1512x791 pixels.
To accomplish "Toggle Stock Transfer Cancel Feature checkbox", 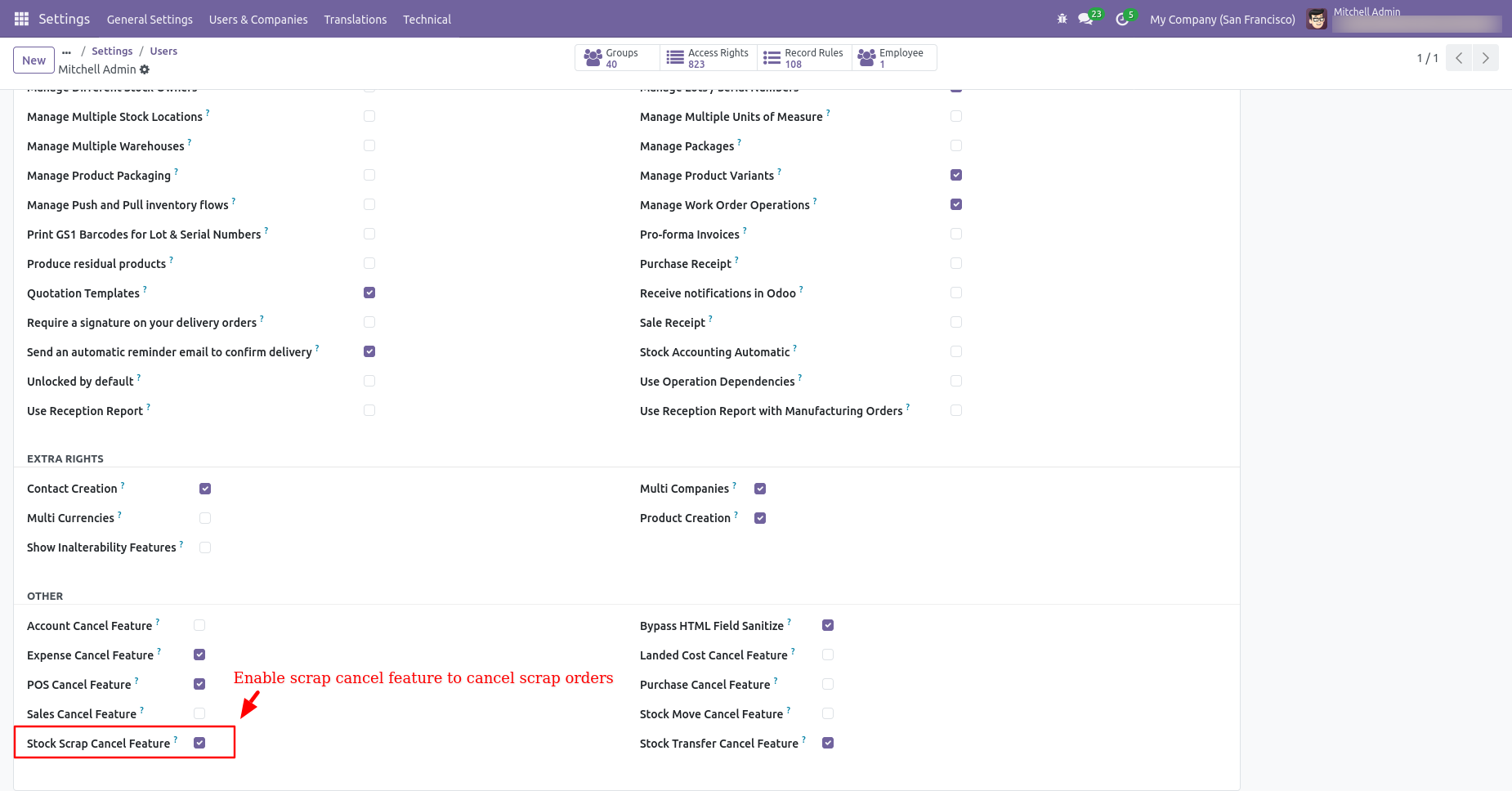I will pyautogui.click(x=828, y=743).
